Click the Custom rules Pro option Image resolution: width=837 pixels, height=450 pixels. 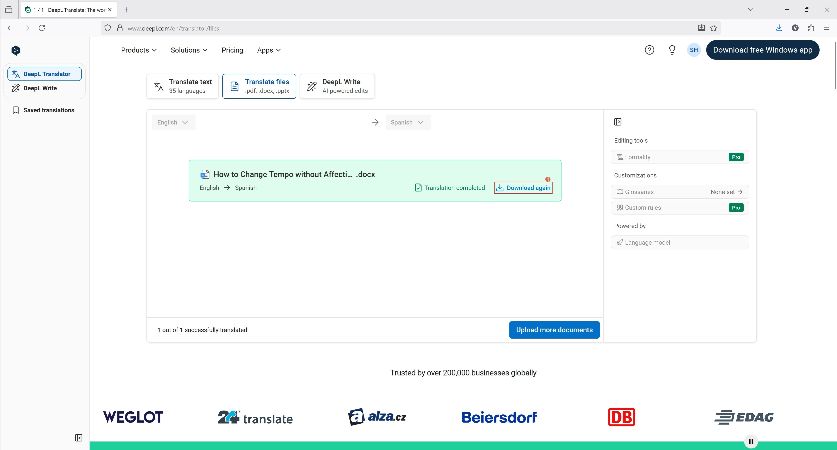point(679,208)
